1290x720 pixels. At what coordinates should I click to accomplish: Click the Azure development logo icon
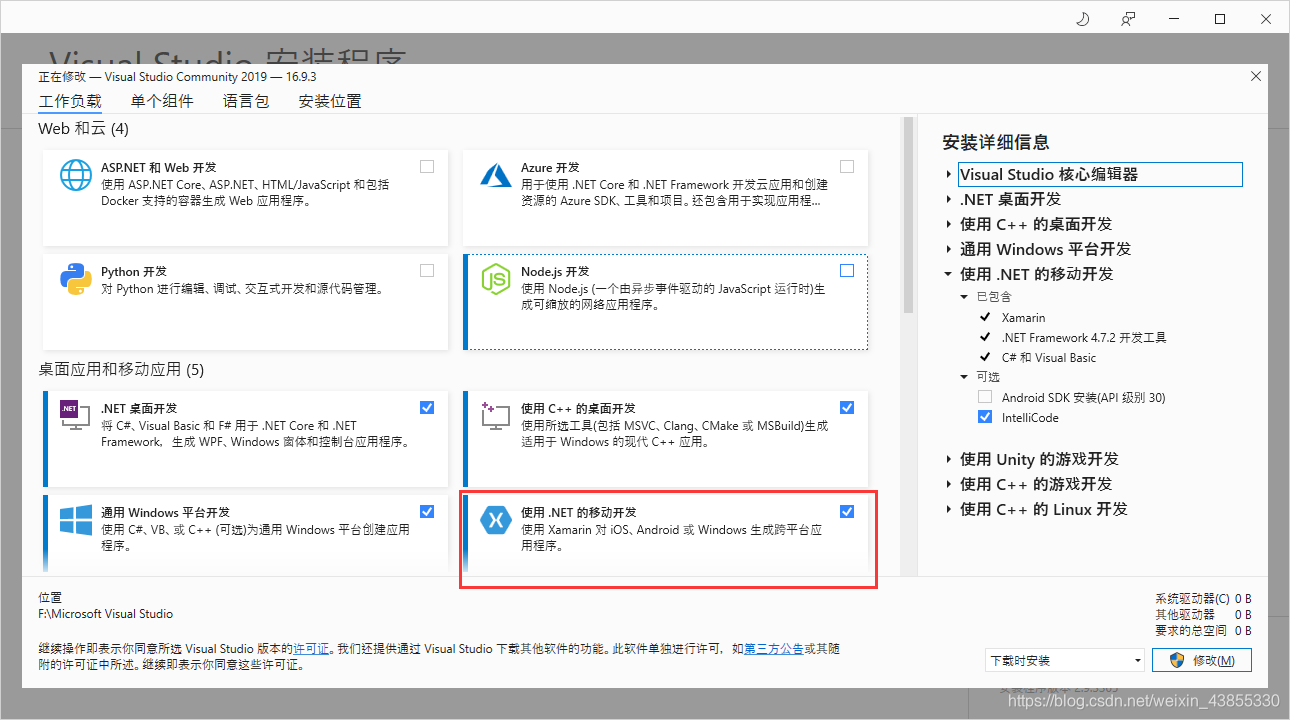(496, 176)
